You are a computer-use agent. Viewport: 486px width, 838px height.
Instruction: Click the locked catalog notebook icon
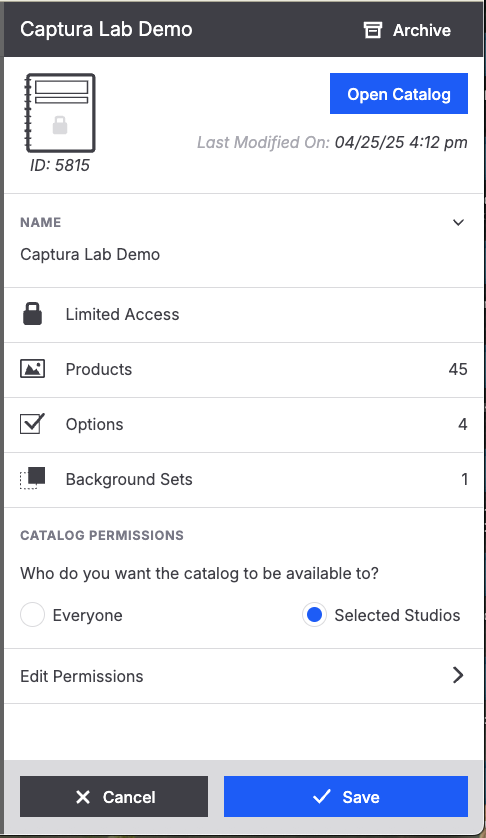tap(60, 113)
